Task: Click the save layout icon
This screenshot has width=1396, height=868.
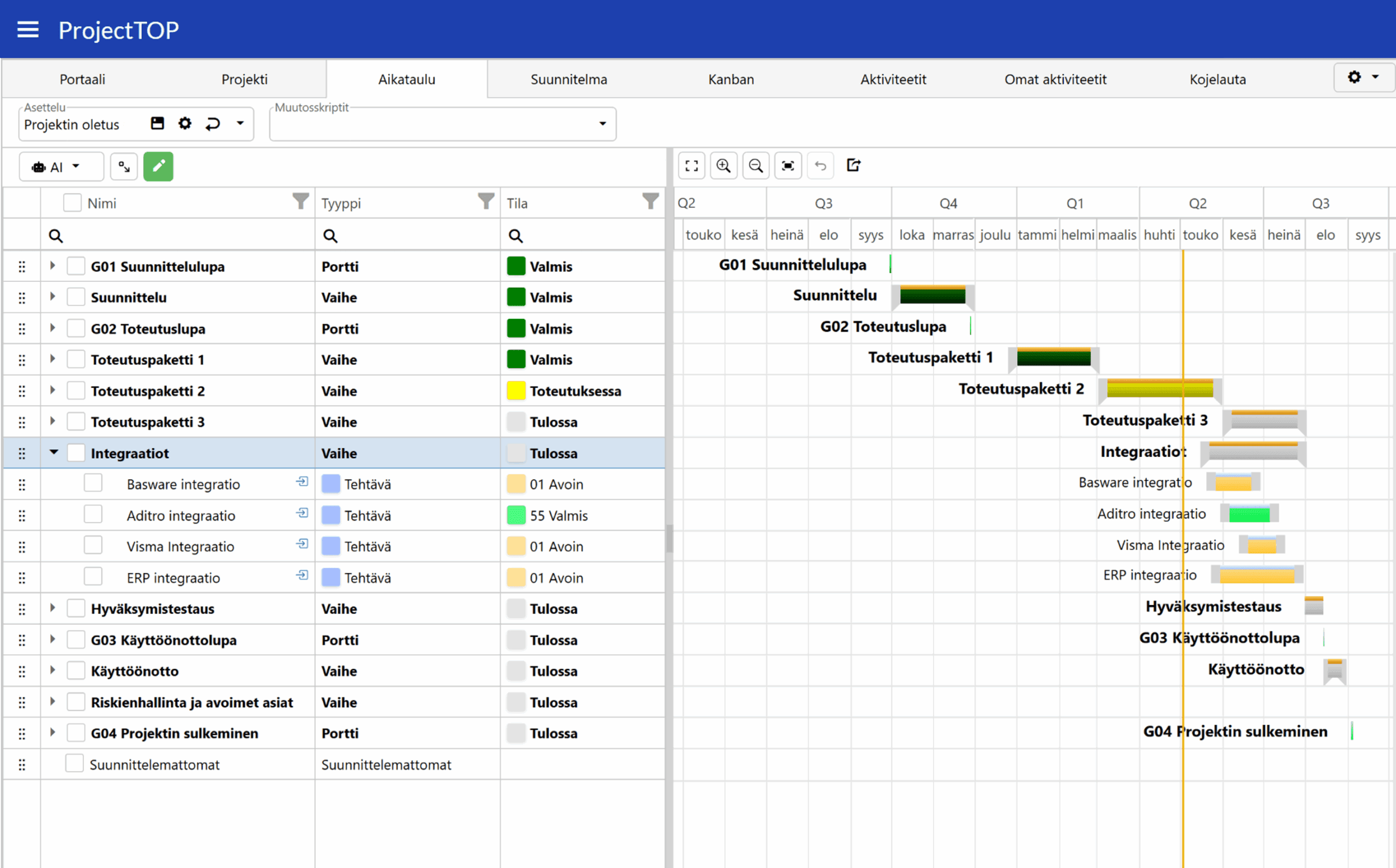Action: (x=157, y=123)
